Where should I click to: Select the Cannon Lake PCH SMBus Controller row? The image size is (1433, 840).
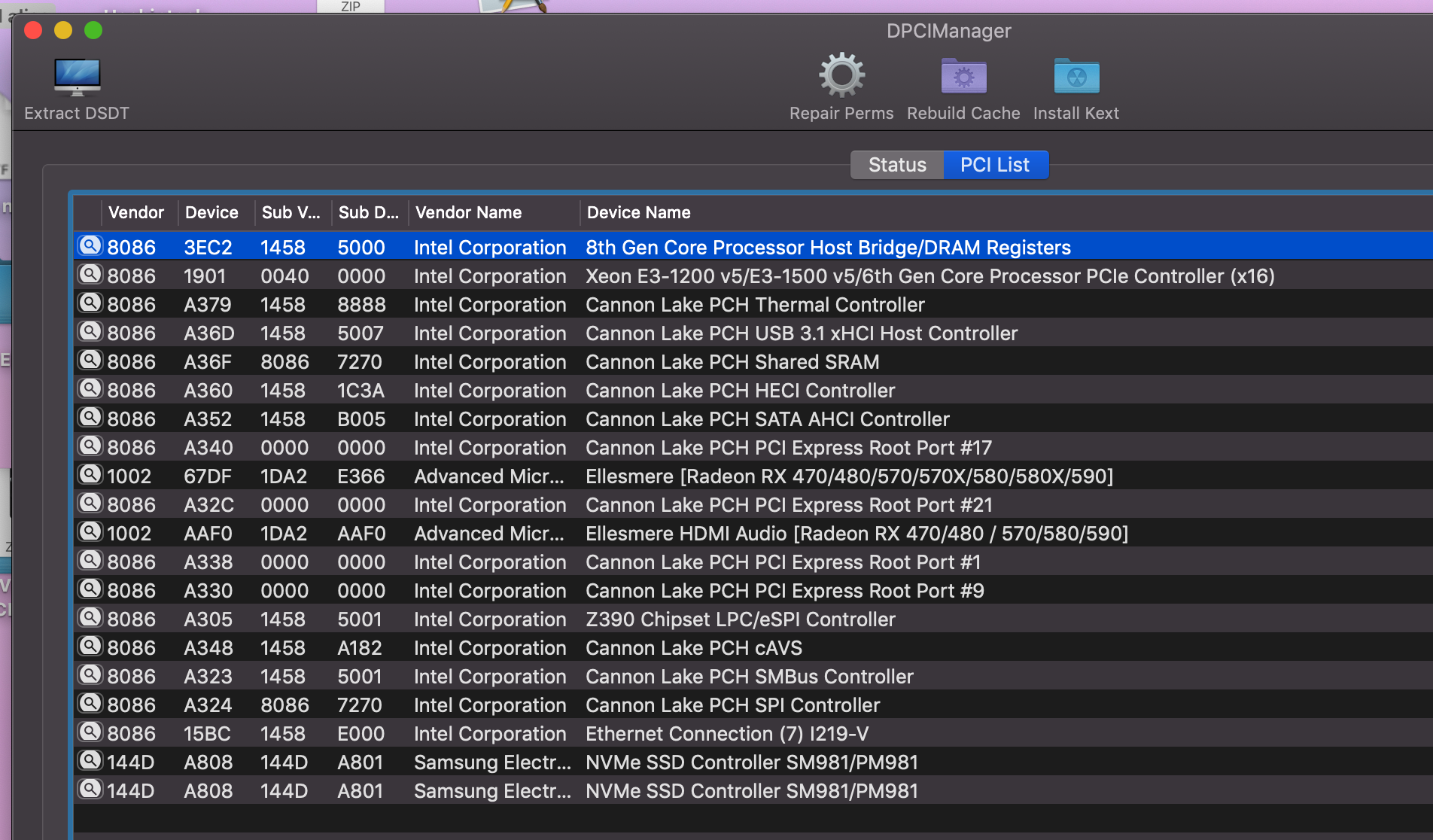point(753,676)
